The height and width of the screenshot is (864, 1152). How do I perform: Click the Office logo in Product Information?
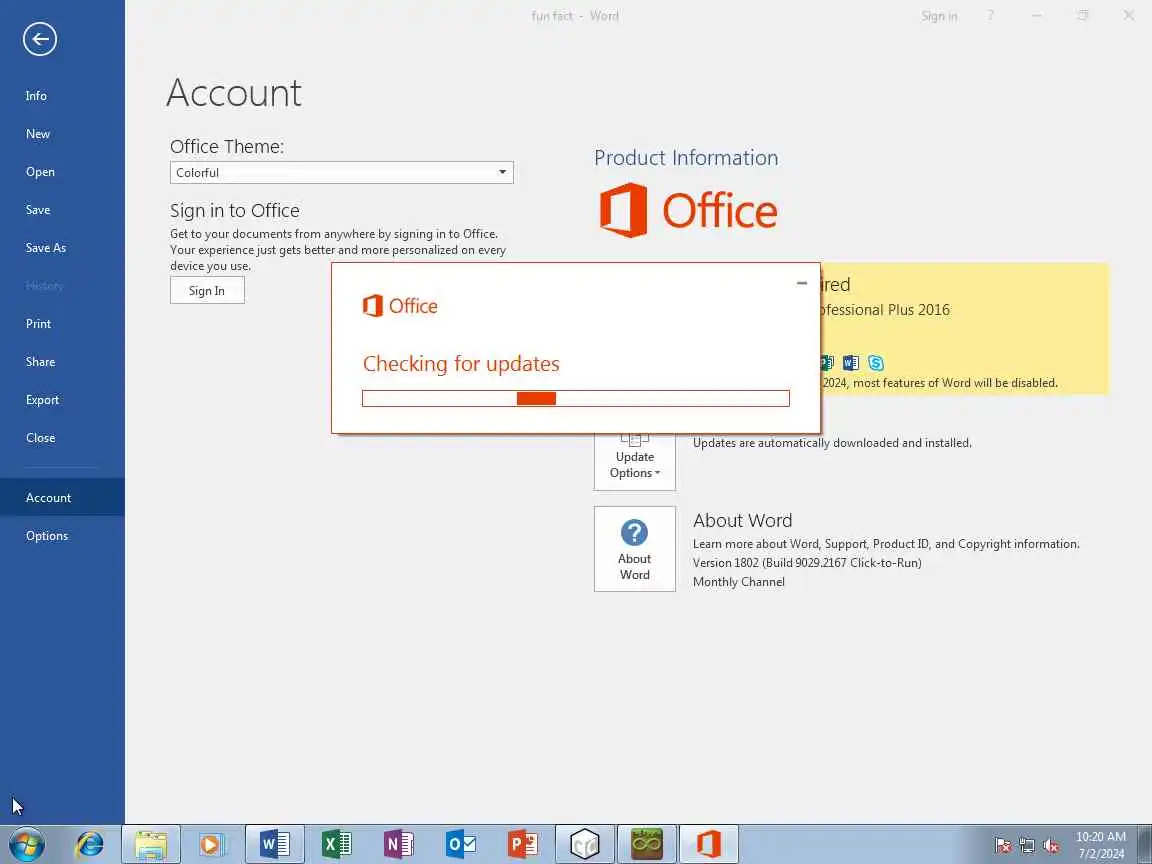[x=688, y=210]
